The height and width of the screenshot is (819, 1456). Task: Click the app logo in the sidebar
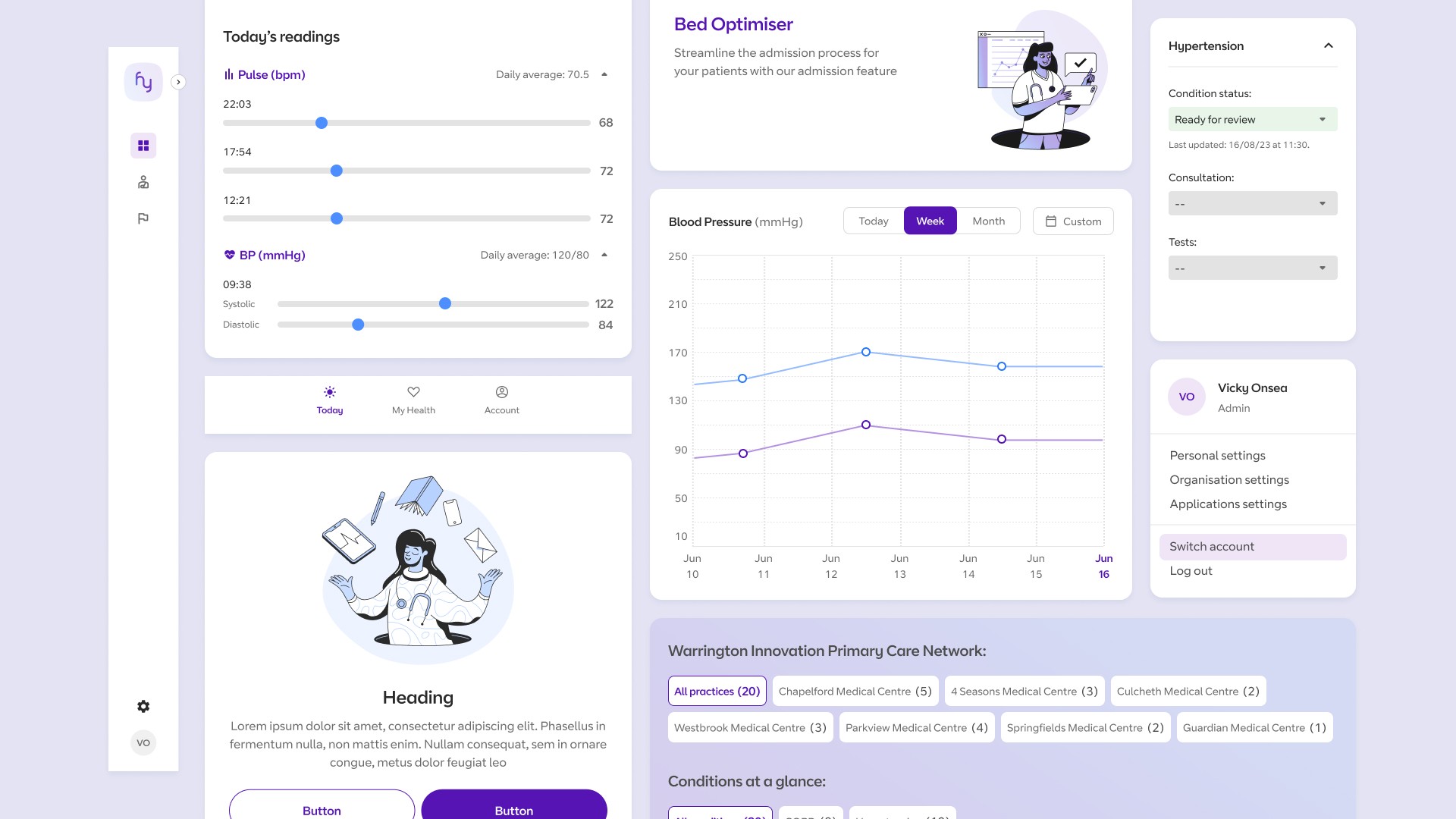click(143, 82)
